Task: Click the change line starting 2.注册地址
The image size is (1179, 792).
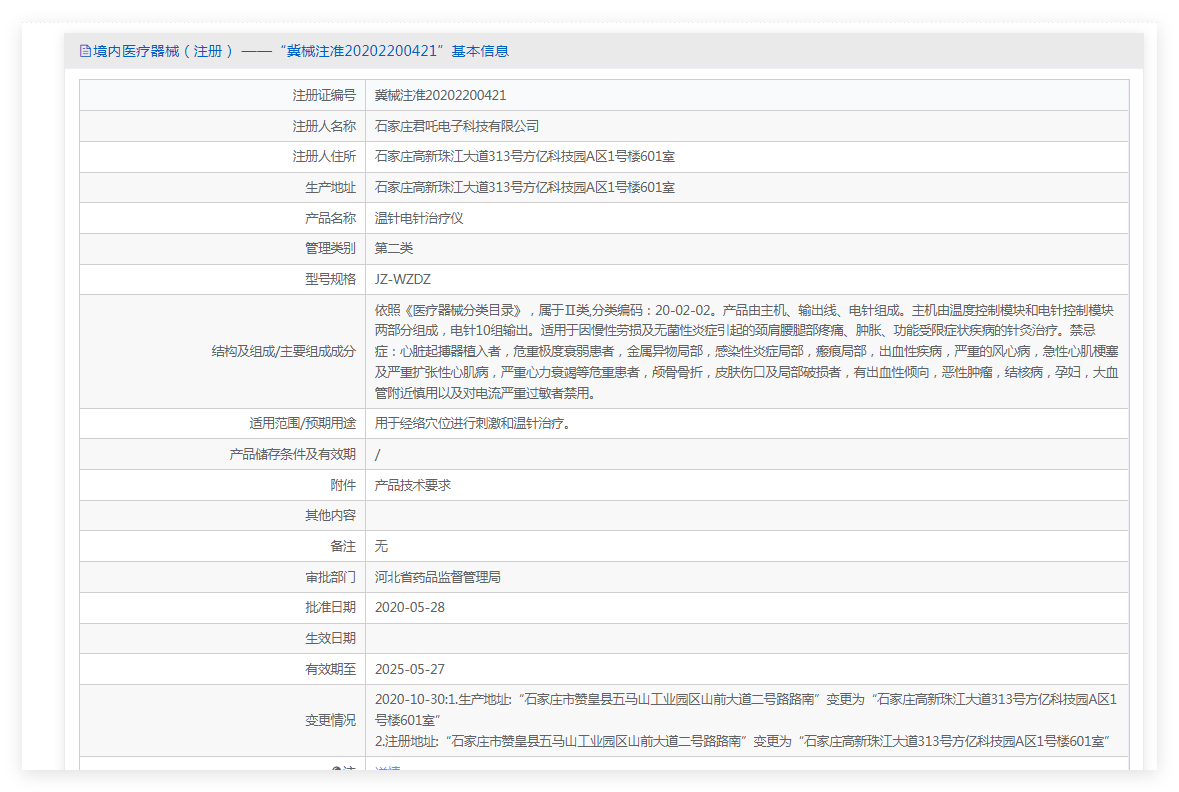Action: 742,742
